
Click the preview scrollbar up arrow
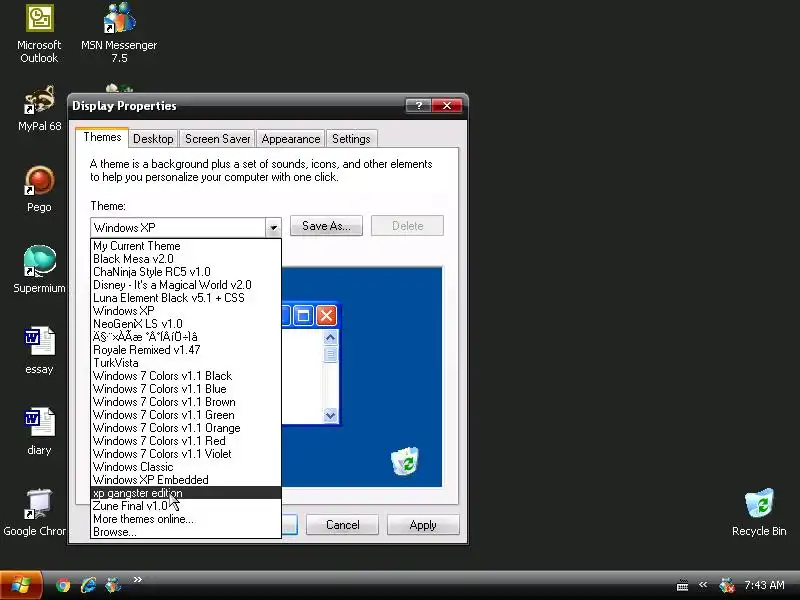click(x=330, y=337)
